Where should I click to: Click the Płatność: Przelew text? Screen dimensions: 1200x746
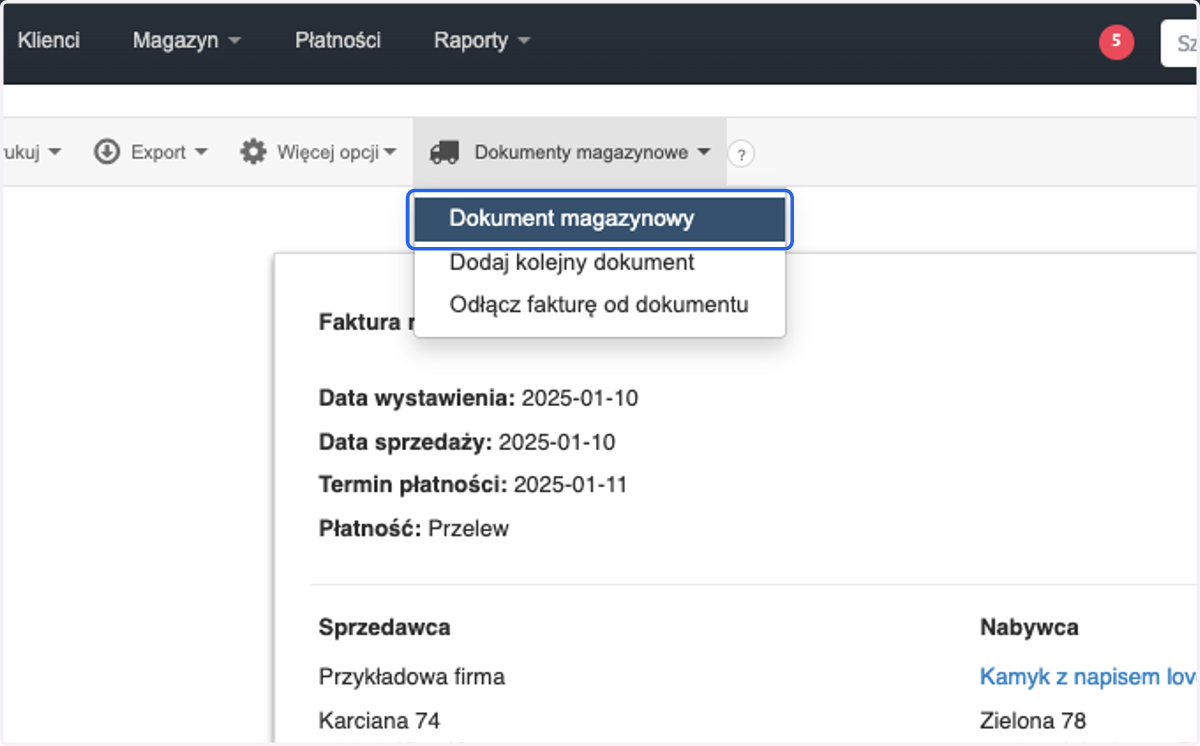(414, 529)
